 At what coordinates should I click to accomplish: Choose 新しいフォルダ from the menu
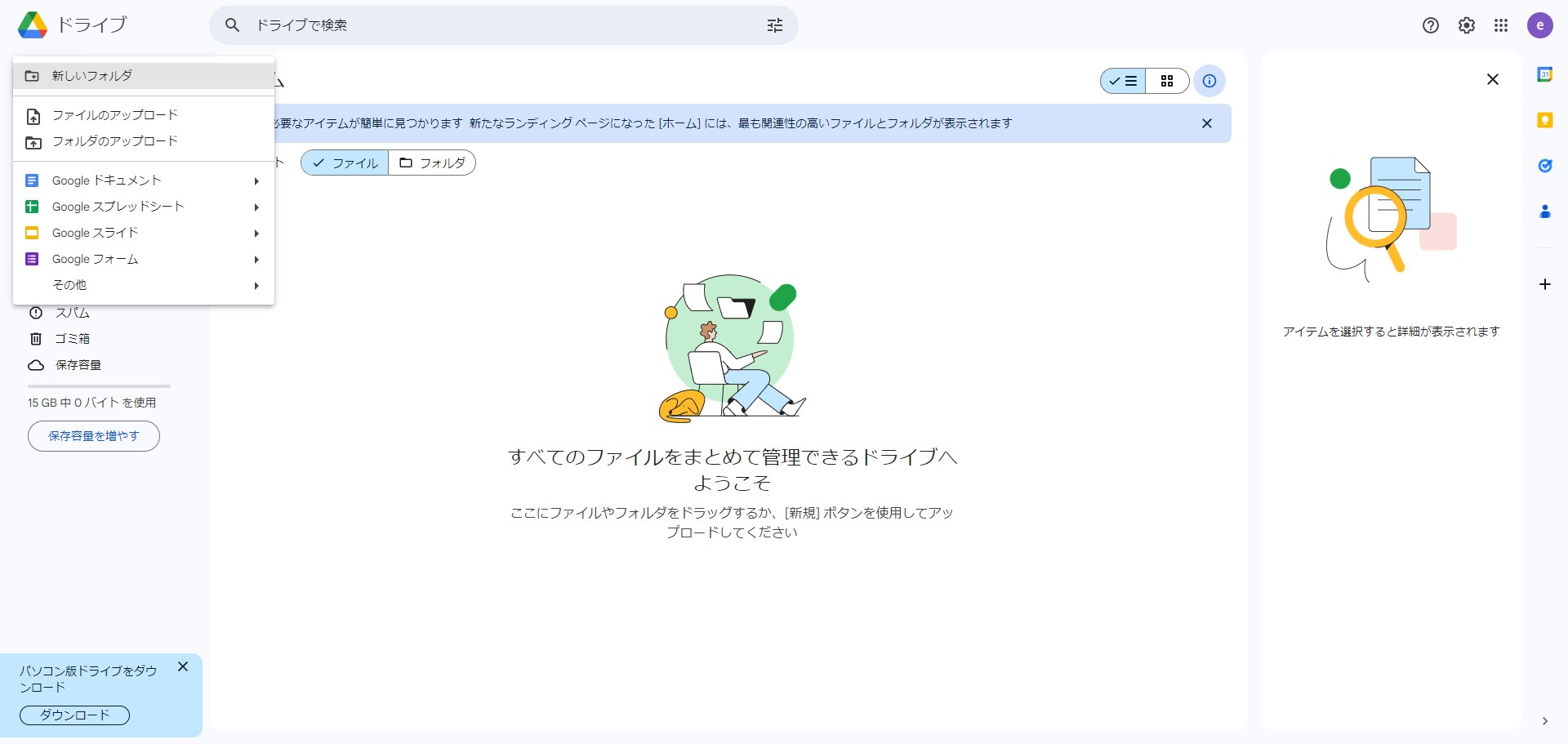coord(144,76)
